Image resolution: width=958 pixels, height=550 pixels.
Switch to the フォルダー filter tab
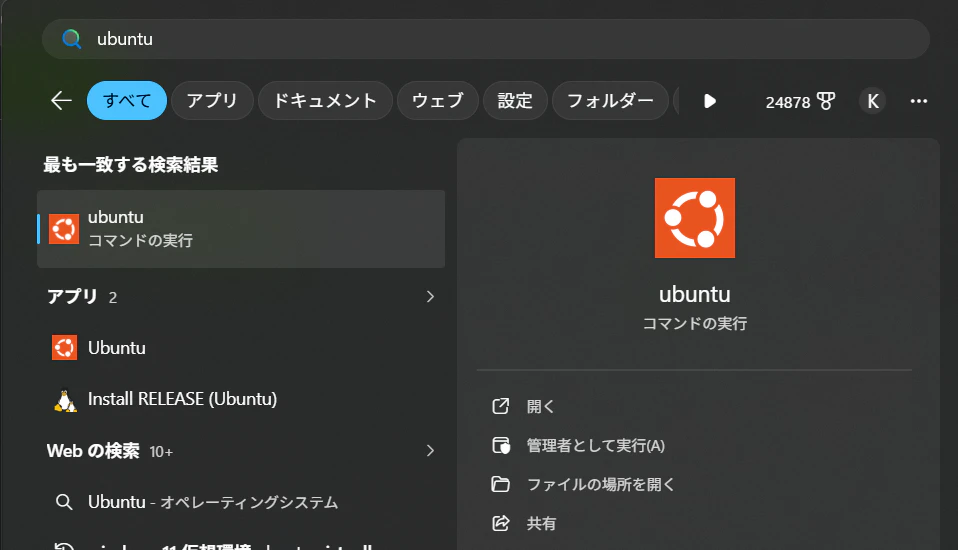point(610,100)
